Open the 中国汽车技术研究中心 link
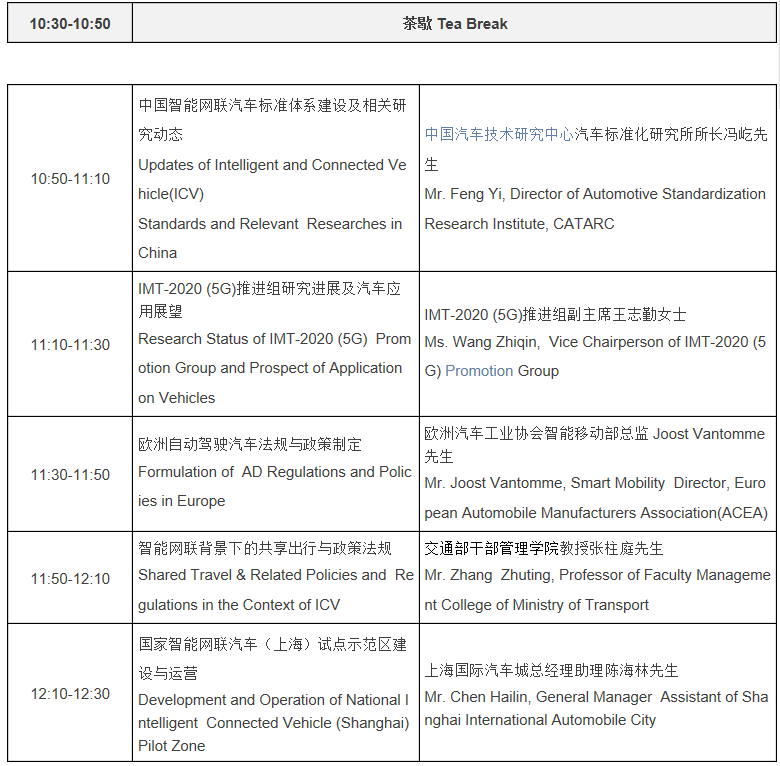This screenshot has width=780, height=766. pos(499,134)
